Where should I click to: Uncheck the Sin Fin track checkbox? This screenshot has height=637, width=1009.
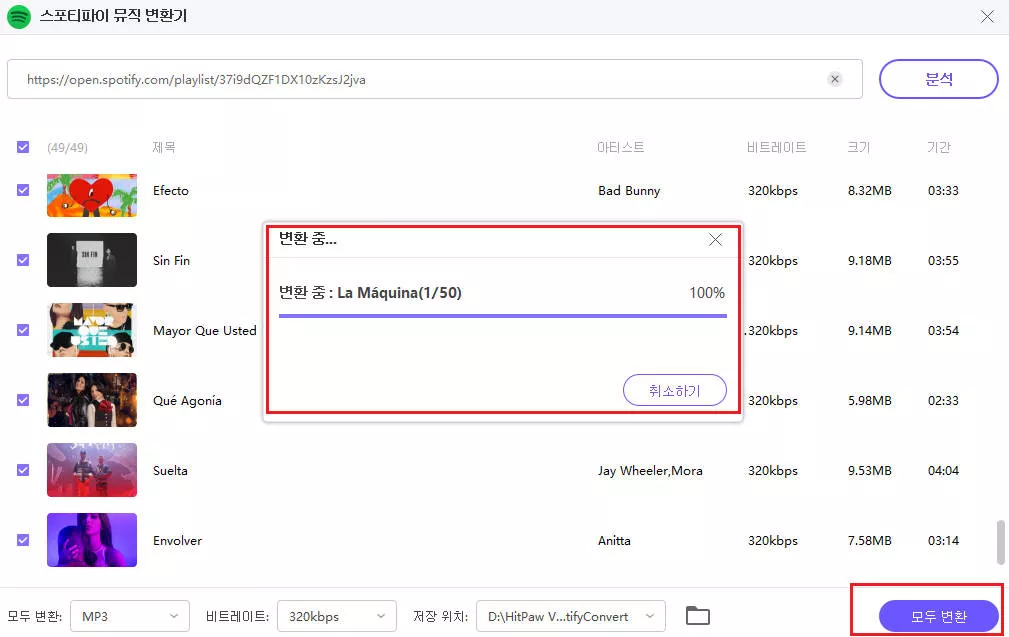(23, 260)
